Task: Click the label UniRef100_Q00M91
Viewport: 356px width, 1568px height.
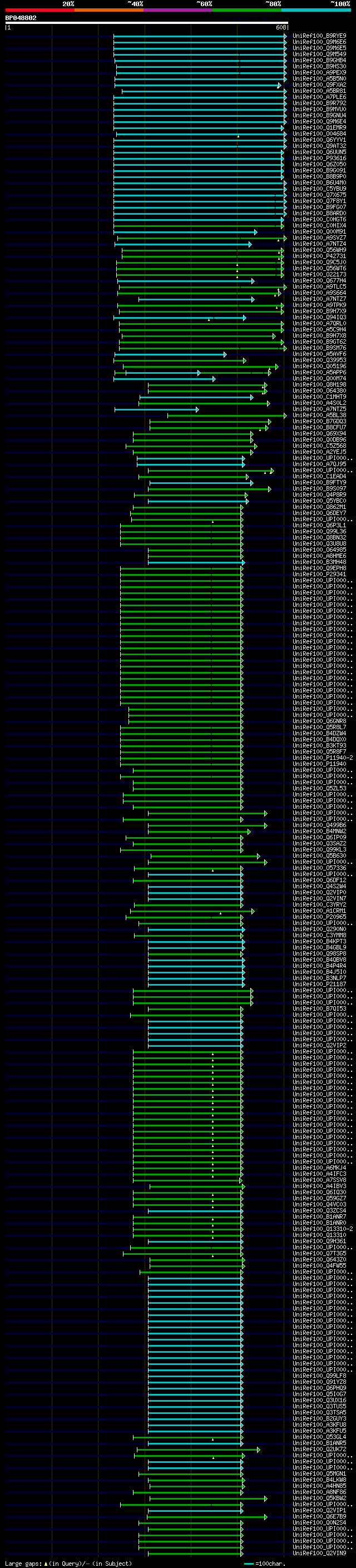Action: 319,231
